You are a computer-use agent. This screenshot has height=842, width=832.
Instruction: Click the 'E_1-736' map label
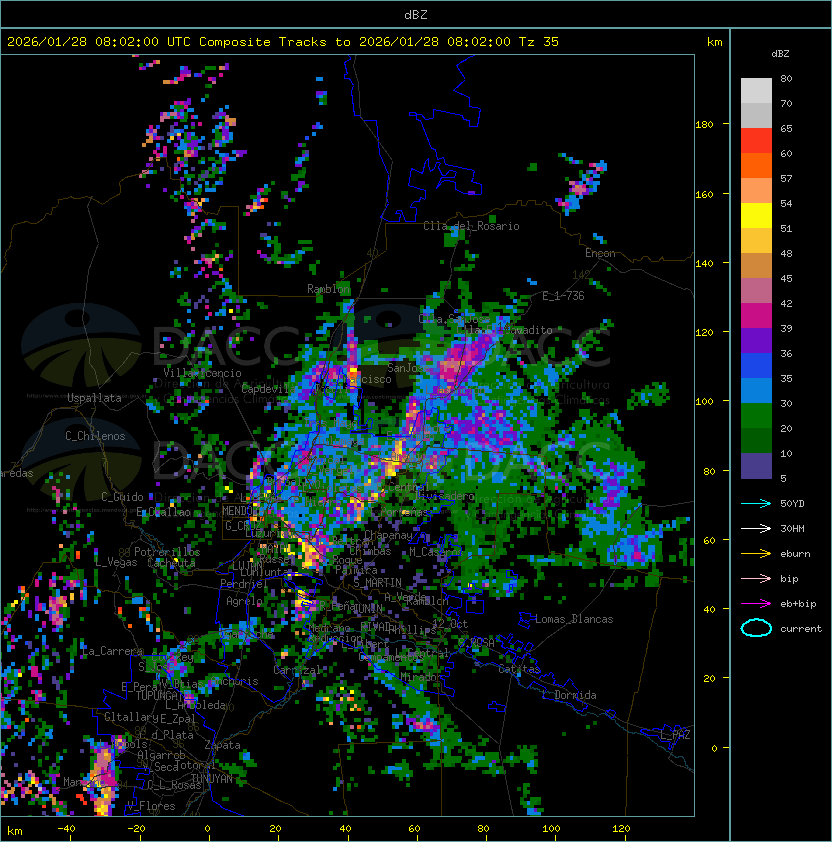pos(563,296)
